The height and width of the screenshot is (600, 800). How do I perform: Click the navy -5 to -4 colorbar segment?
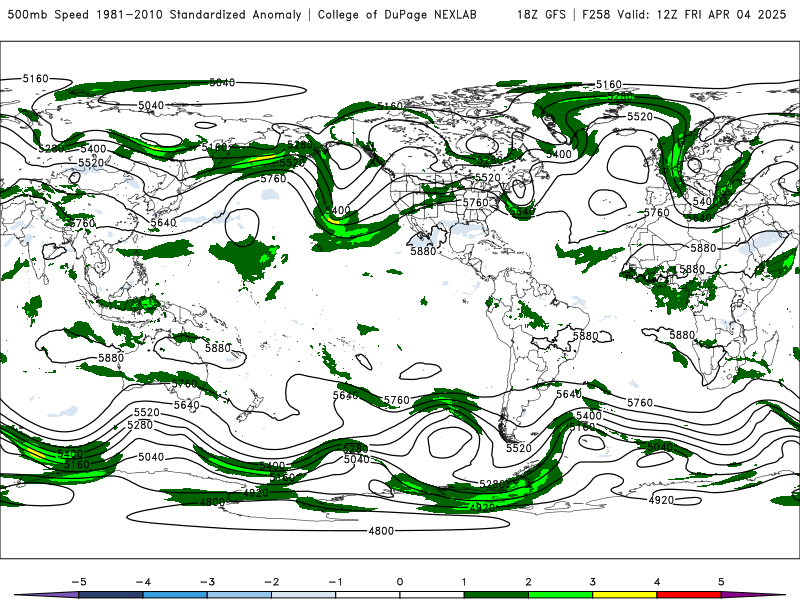pos(111,595)
